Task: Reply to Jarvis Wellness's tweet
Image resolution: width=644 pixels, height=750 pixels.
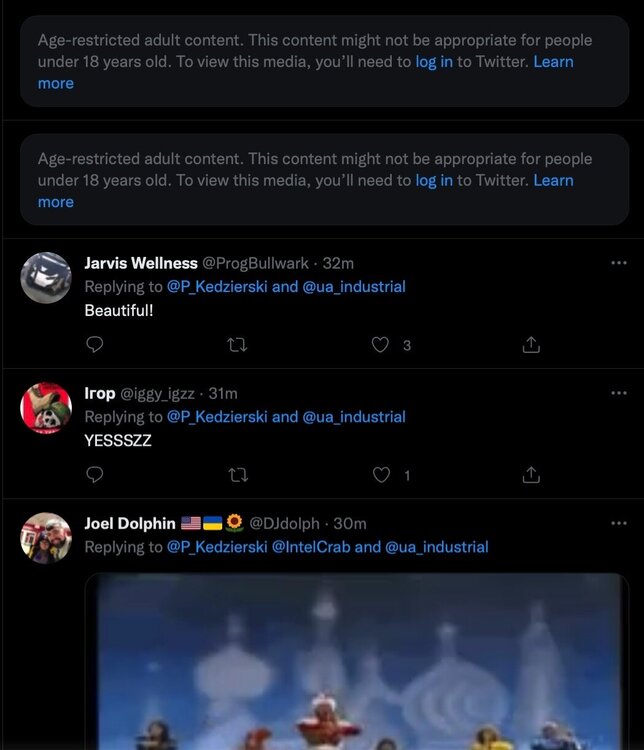Action: 95,345
